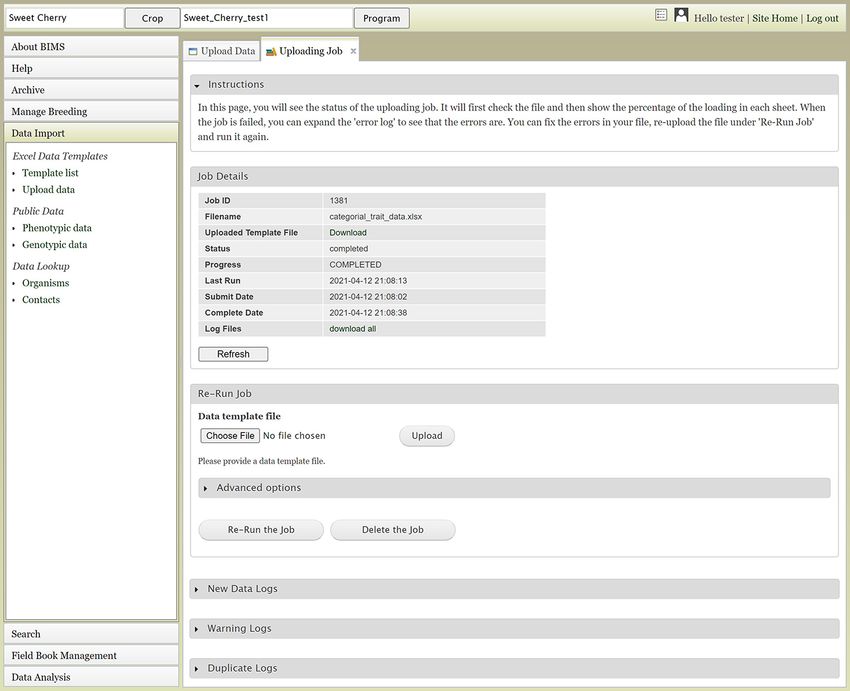Click the Uploading Job tab icon

point(271,51)
